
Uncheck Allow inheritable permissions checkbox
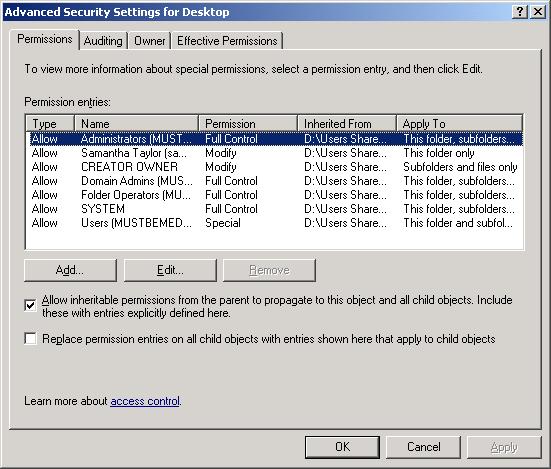[30, 305]
